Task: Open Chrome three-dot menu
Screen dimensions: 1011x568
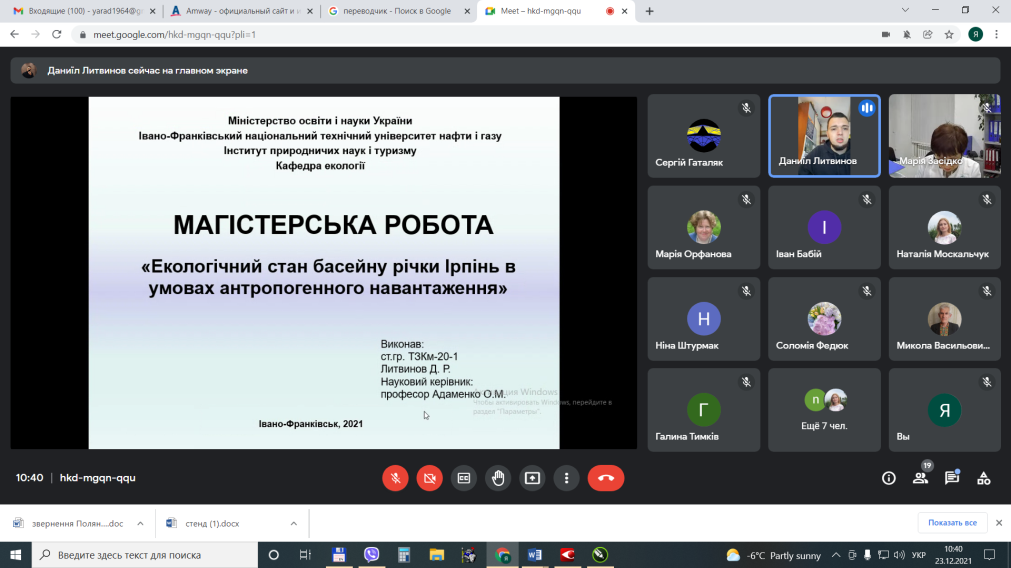Action: point(996,34)
